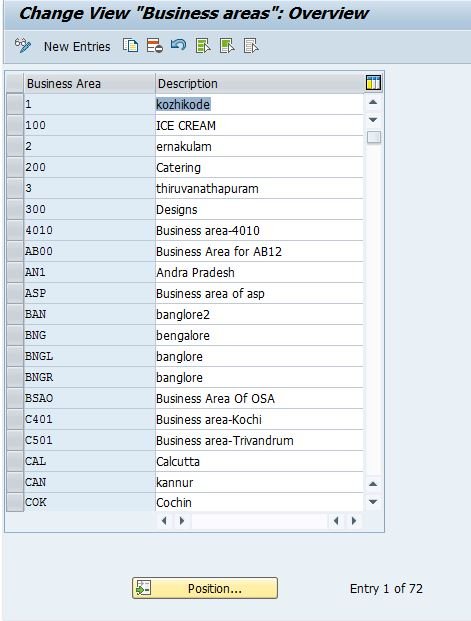
Task: Click the vertical scrollbar thumb
Action: click(x=374, y=137)
